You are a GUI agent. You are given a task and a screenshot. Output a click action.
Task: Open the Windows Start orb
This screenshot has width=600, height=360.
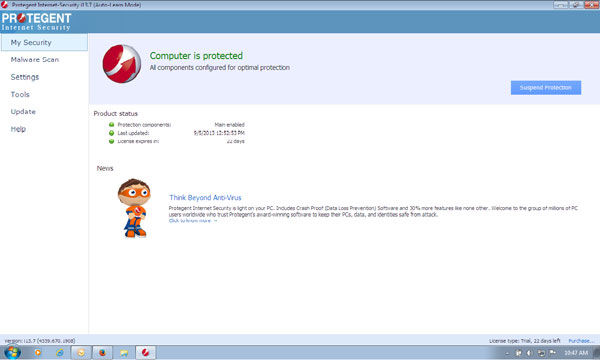coord(12,352)
